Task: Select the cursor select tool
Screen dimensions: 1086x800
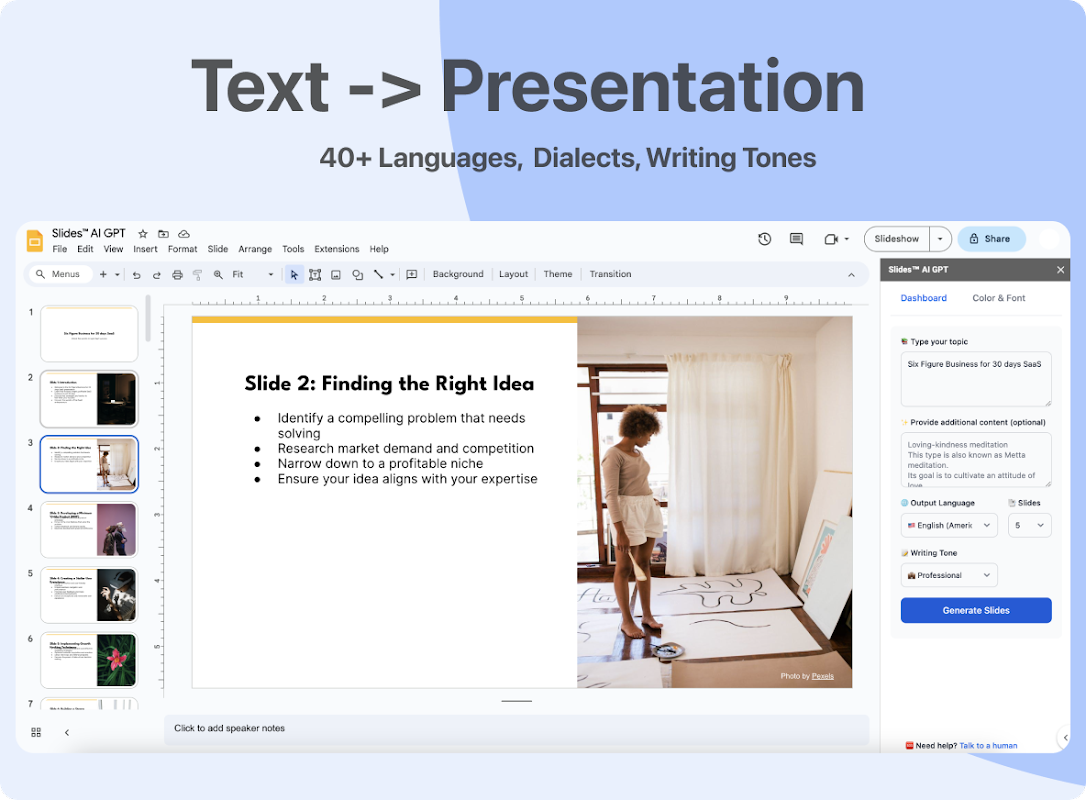Action: click(294, 275)
